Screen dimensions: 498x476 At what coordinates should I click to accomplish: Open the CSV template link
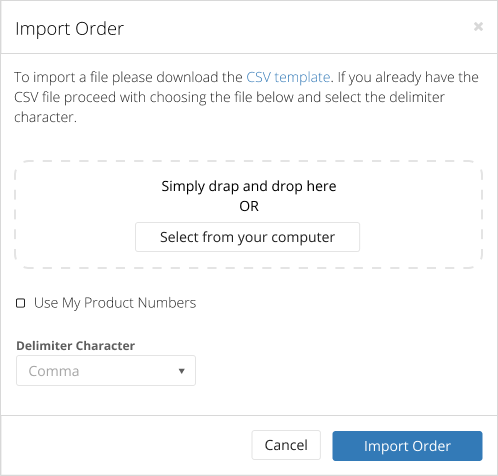coord(288,77)
